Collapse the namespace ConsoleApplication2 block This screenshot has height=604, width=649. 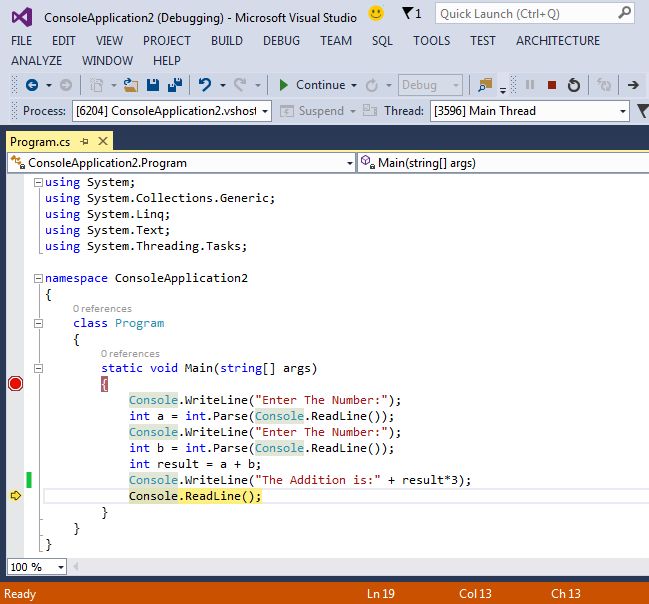tap(38, 278)
